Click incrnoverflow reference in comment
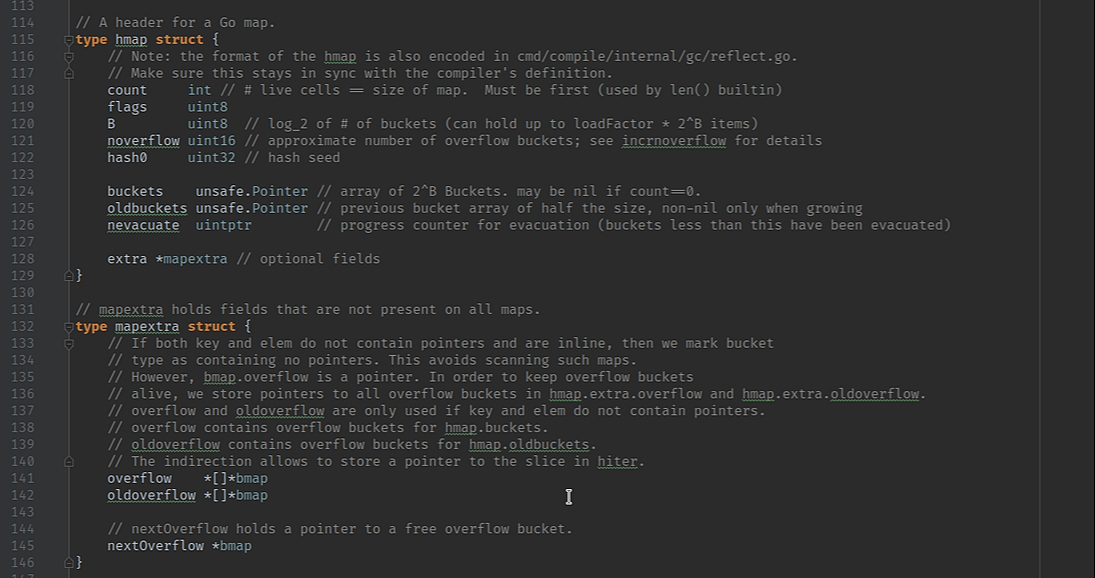Screen dimensions: 1095x578 coord(673,141)
